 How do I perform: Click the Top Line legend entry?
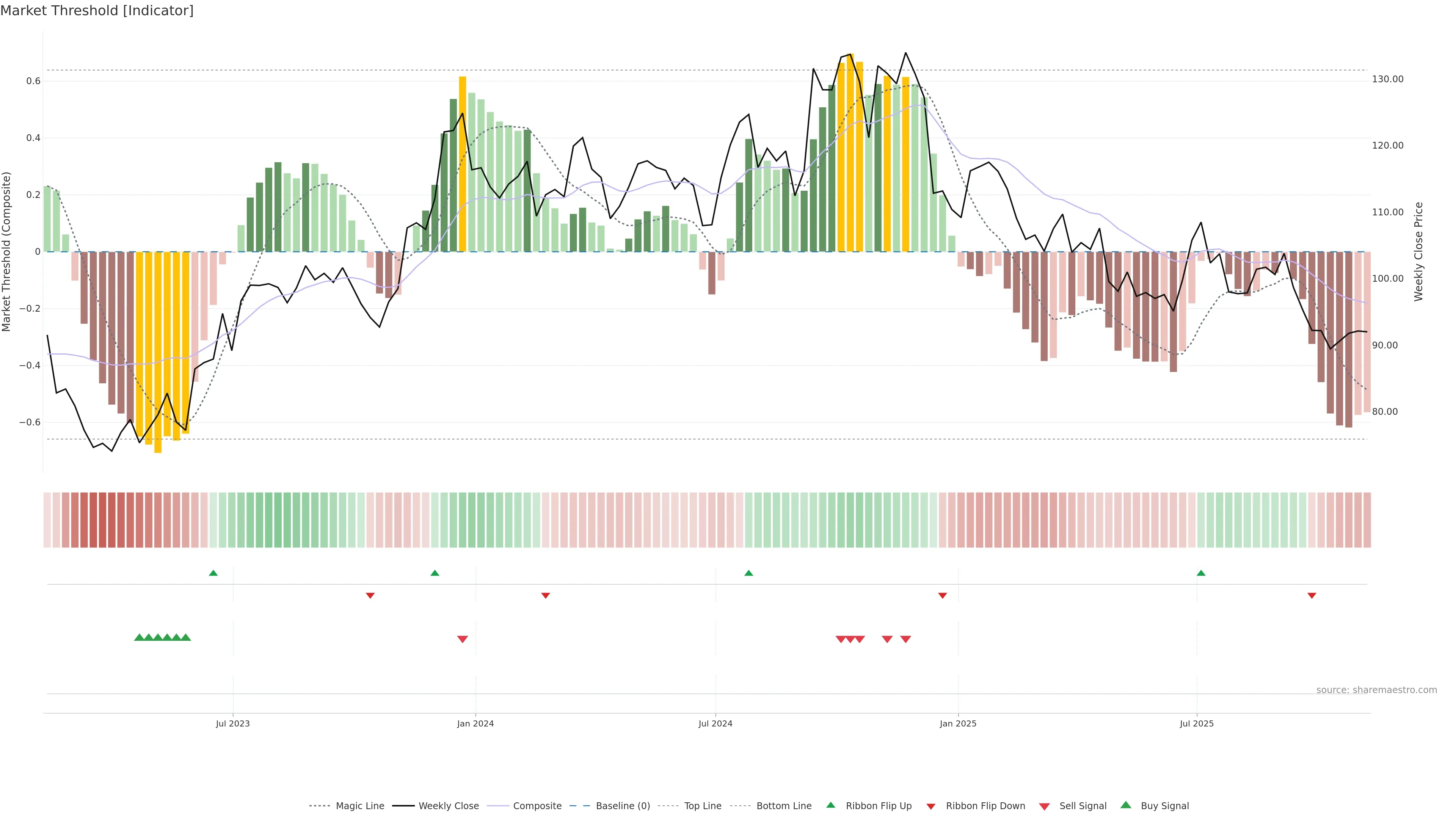(703, 806)
